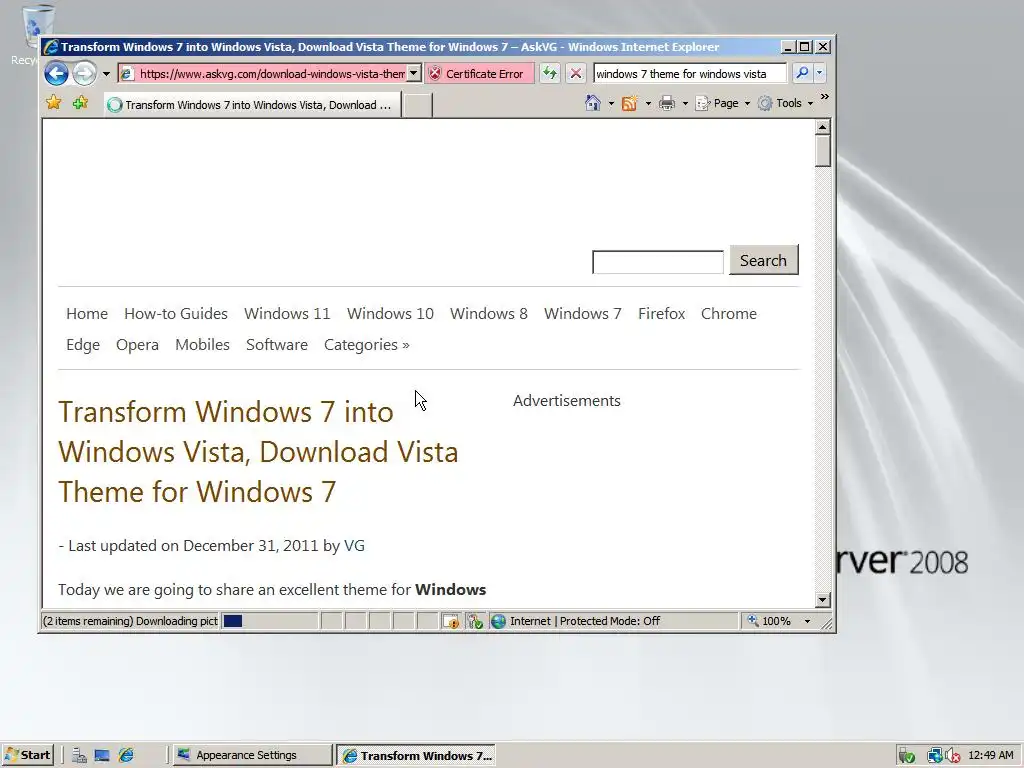Click the Back navigation arrow
This screenshot has width=1024, height=768.
57,73
